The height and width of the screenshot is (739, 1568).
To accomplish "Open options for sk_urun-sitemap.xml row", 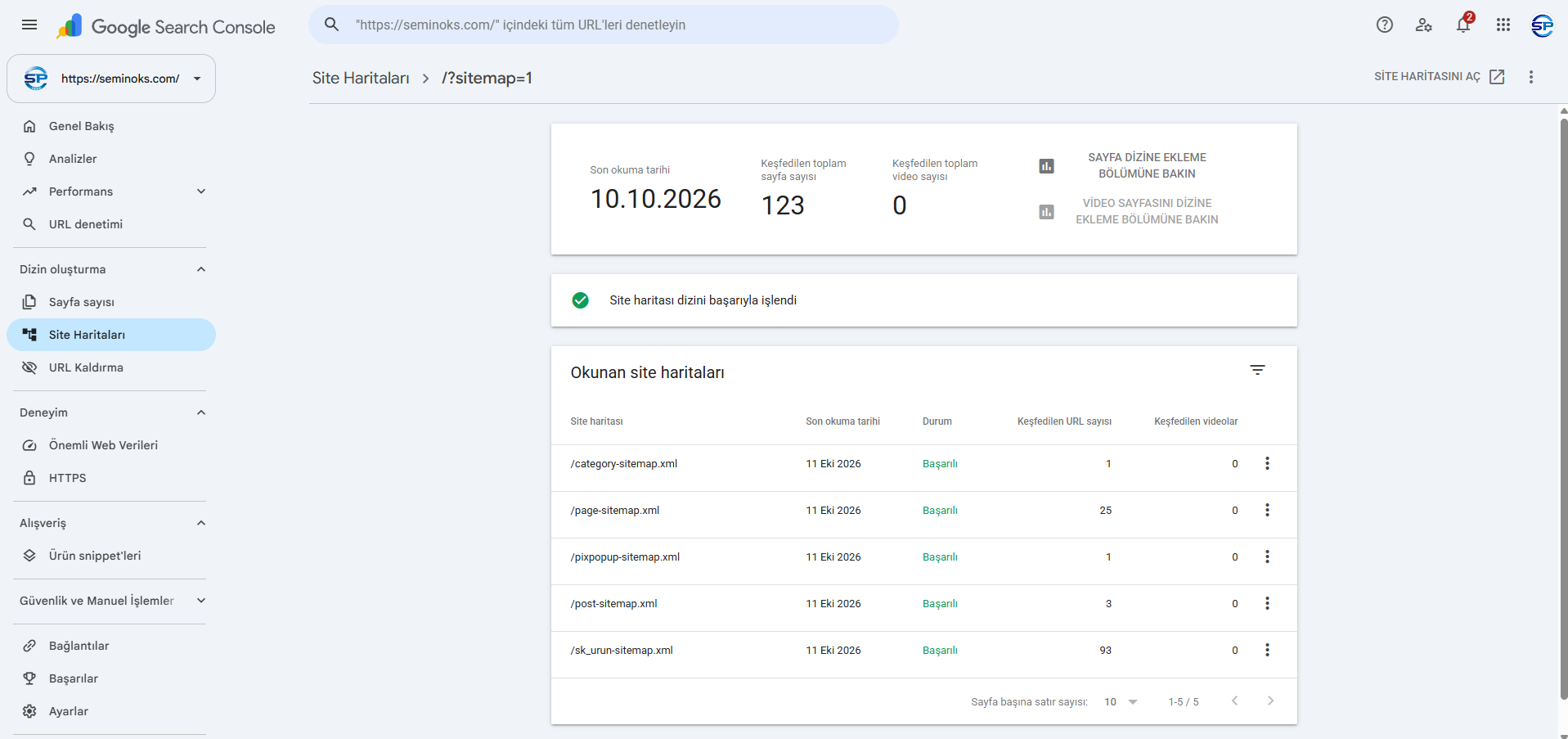I will click(x=1268, y=650).
